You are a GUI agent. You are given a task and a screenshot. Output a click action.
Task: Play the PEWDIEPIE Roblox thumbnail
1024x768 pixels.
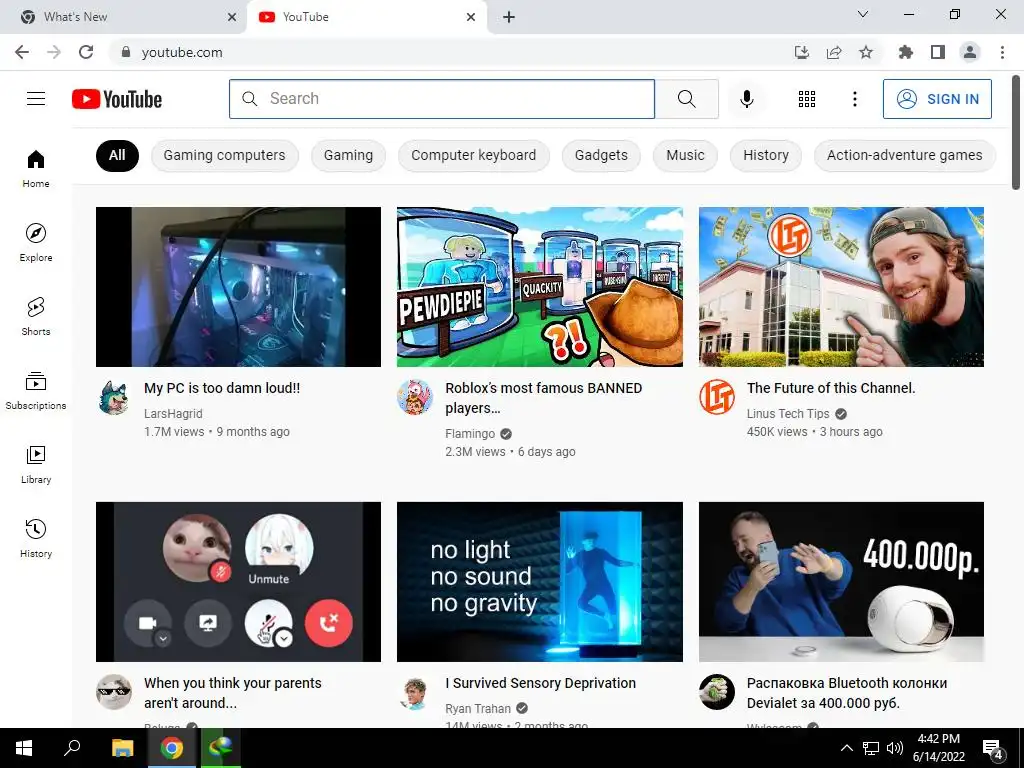[x=540, y=287]
